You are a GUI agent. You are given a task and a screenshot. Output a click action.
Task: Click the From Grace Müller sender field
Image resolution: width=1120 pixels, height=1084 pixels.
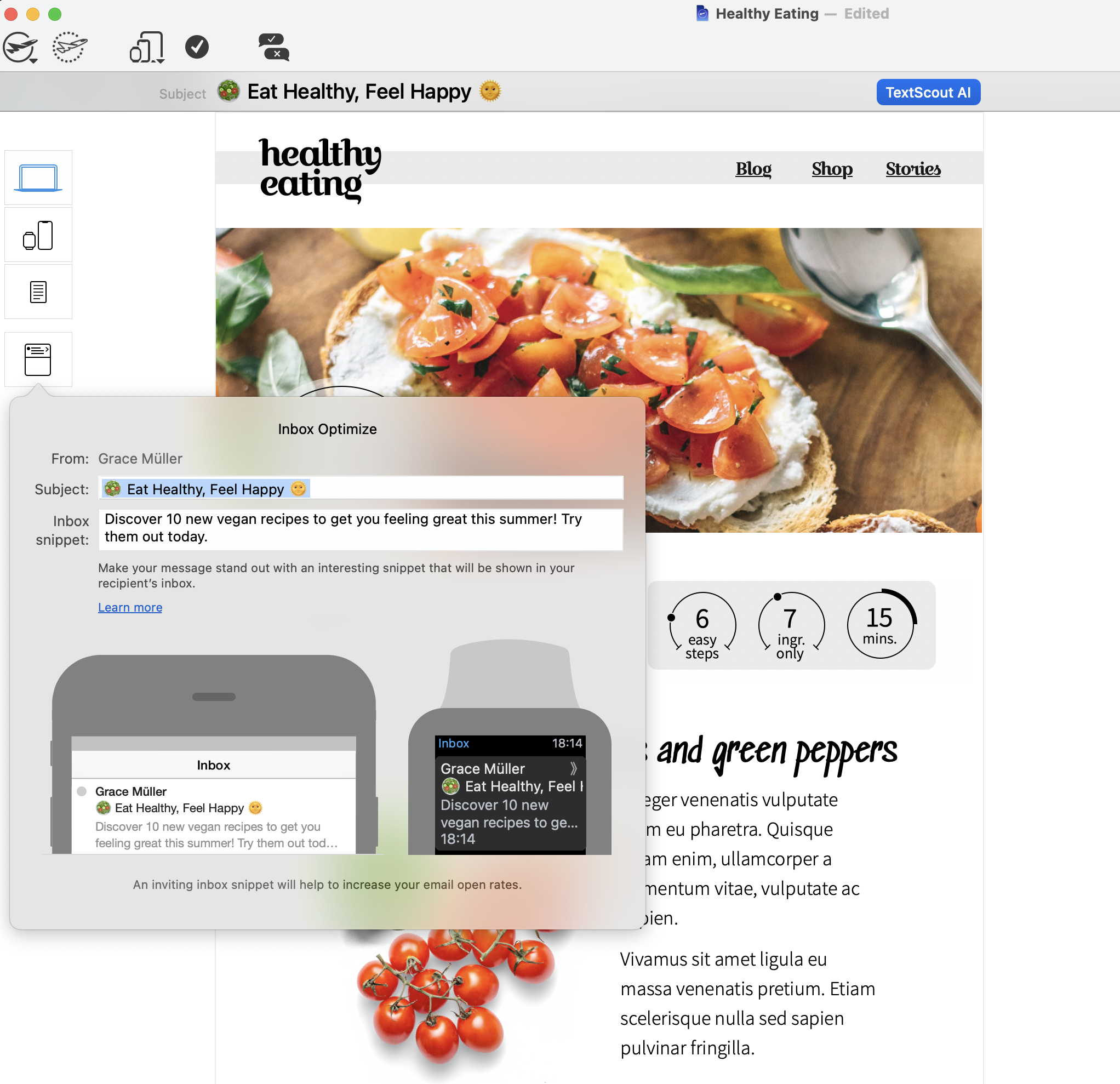(140, 459)
